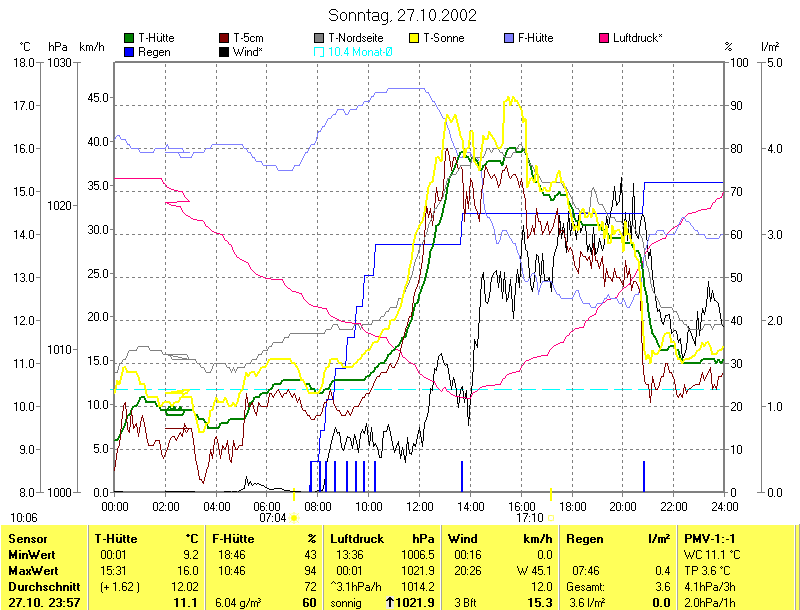Click the upward pressure trend arrow

pyautogui.click(x=390, y=603)
